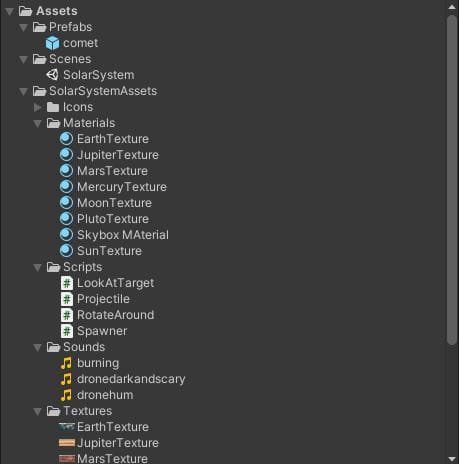Click the Materials JupiterTexture sphere icon
Screen dimensions: 459x464
pyautogui.click(x=66, y=155)
